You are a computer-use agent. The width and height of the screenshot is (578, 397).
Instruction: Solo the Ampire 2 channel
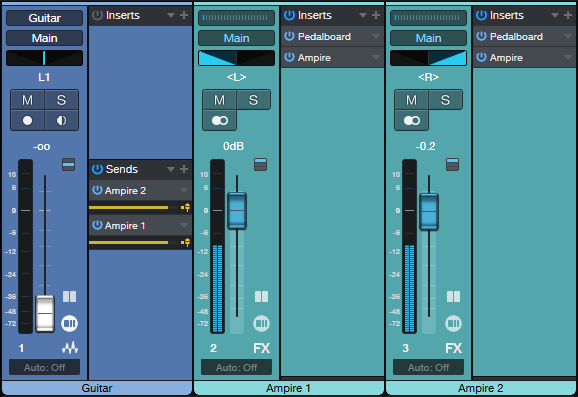(x=445, y=100)
